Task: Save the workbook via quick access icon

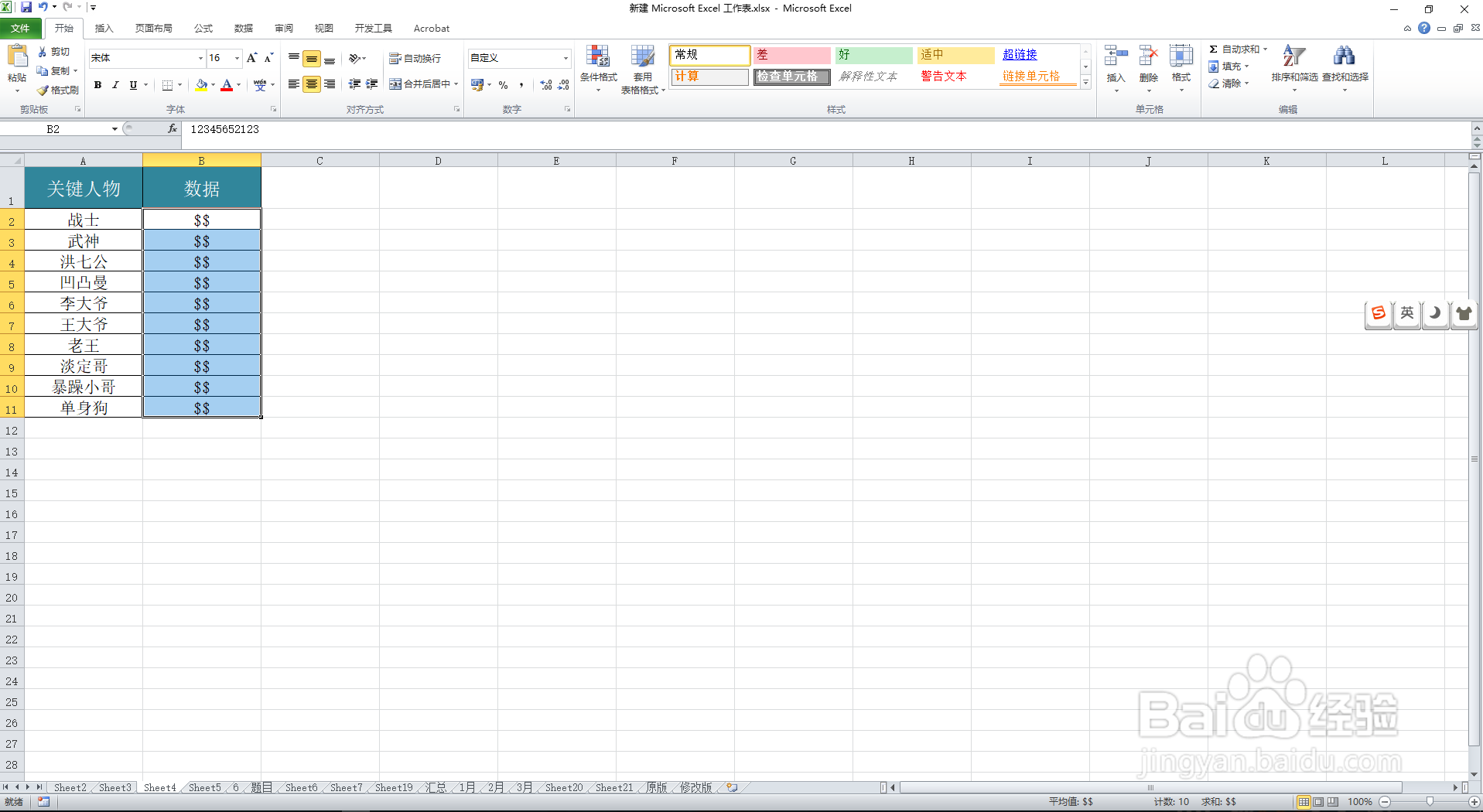Action: 26,8
